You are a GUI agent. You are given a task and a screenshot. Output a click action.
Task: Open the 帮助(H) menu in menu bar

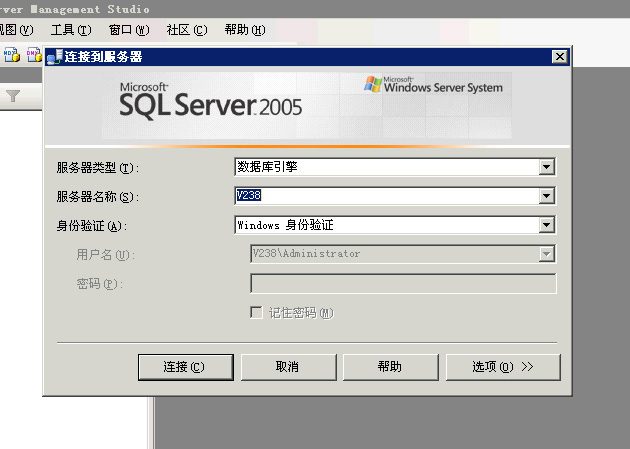point(245,30)
